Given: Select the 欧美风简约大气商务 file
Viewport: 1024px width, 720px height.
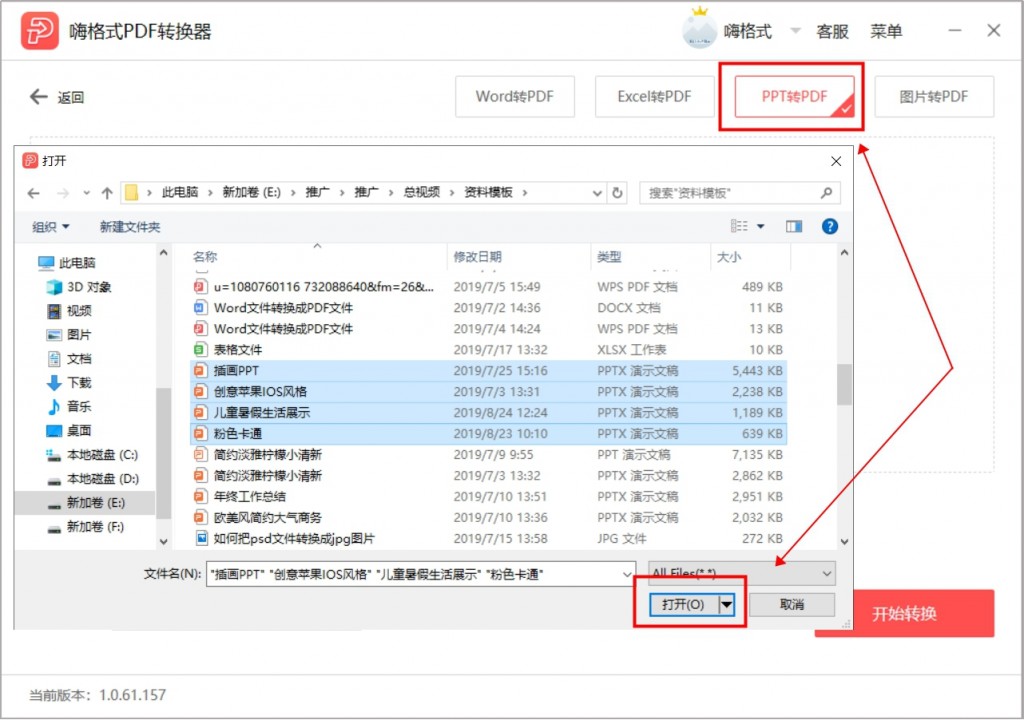Looking at the screenshot, I should 488,517.
